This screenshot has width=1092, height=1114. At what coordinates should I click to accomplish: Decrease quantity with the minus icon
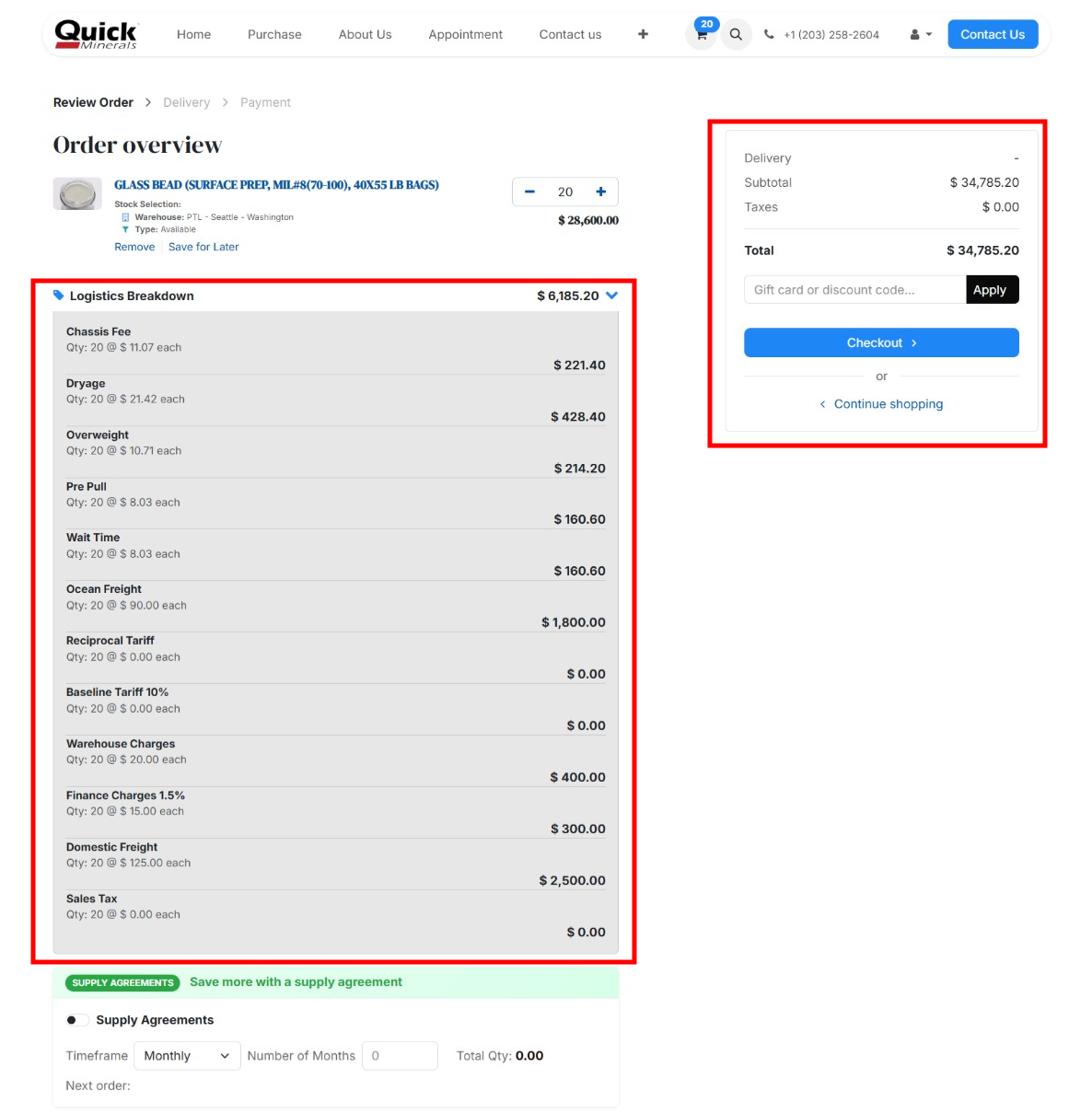tap(529, 191)
